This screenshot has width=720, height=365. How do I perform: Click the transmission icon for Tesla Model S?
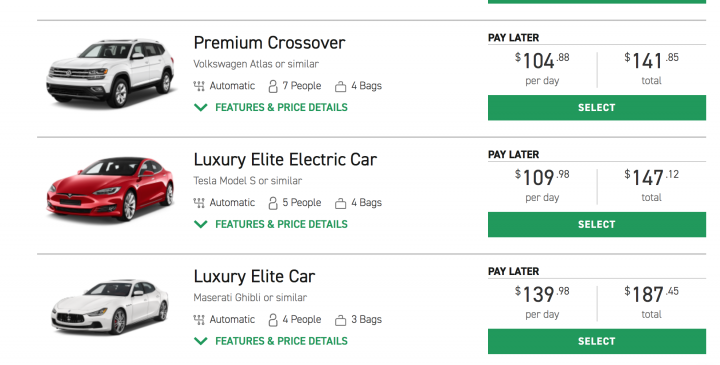199,203
